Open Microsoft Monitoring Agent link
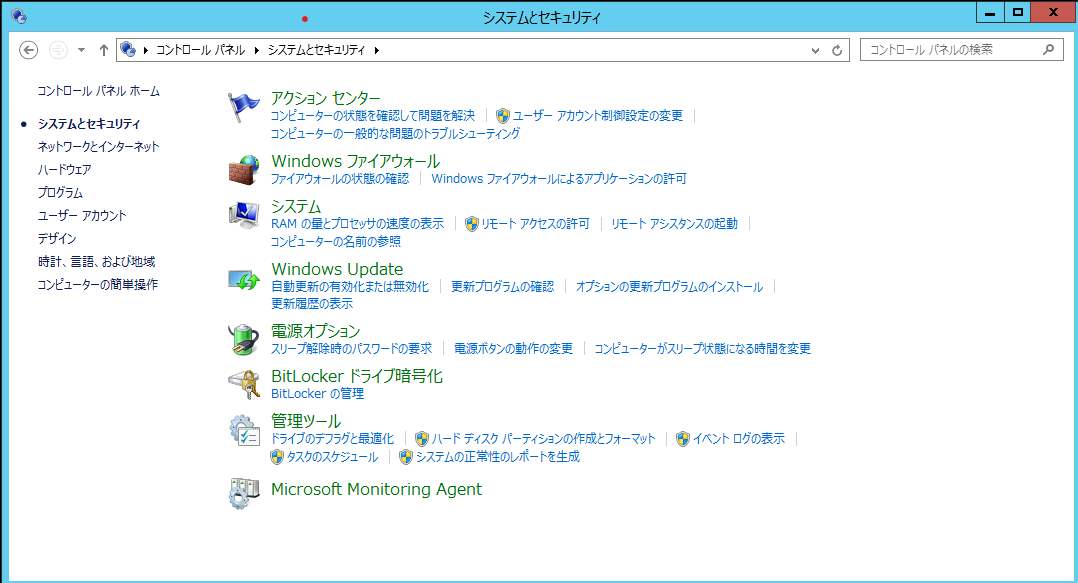The width and height of the screenshot is (1078, 583). (x=376, y=489)
